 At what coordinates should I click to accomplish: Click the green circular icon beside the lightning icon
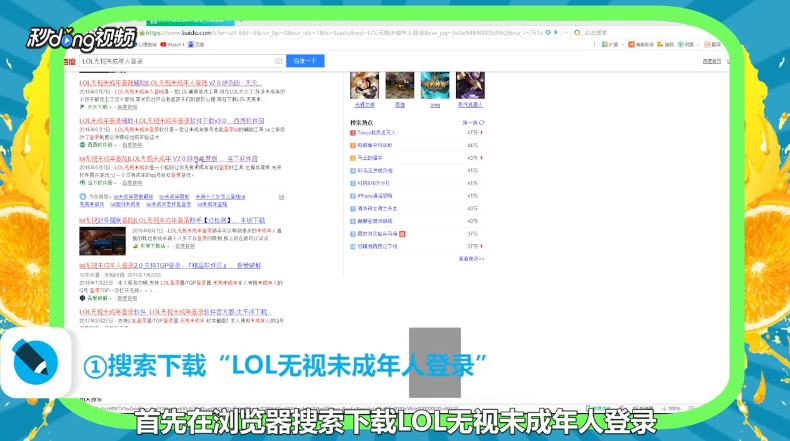coord(548,33)
